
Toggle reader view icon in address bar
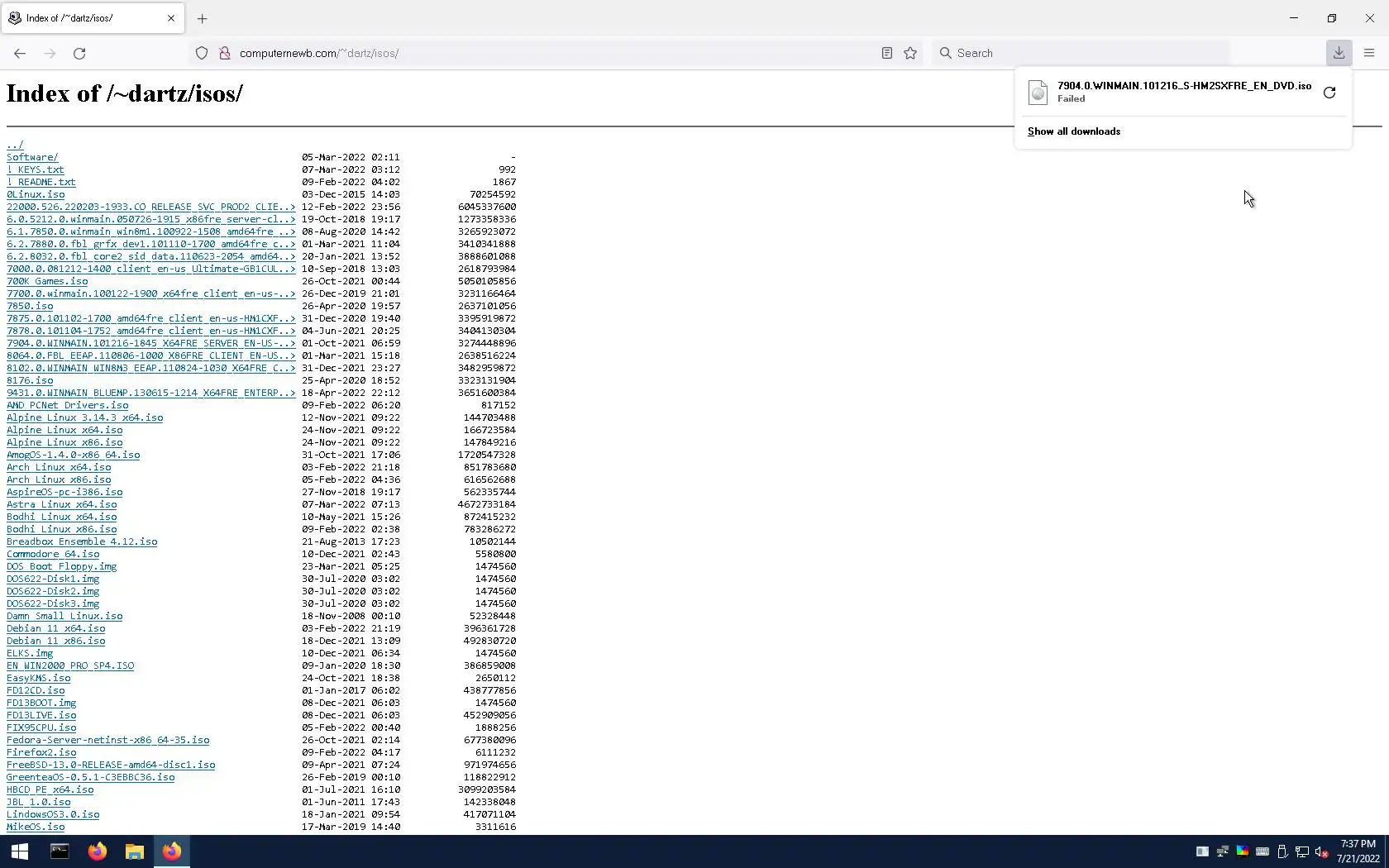[x=886, y=53]
